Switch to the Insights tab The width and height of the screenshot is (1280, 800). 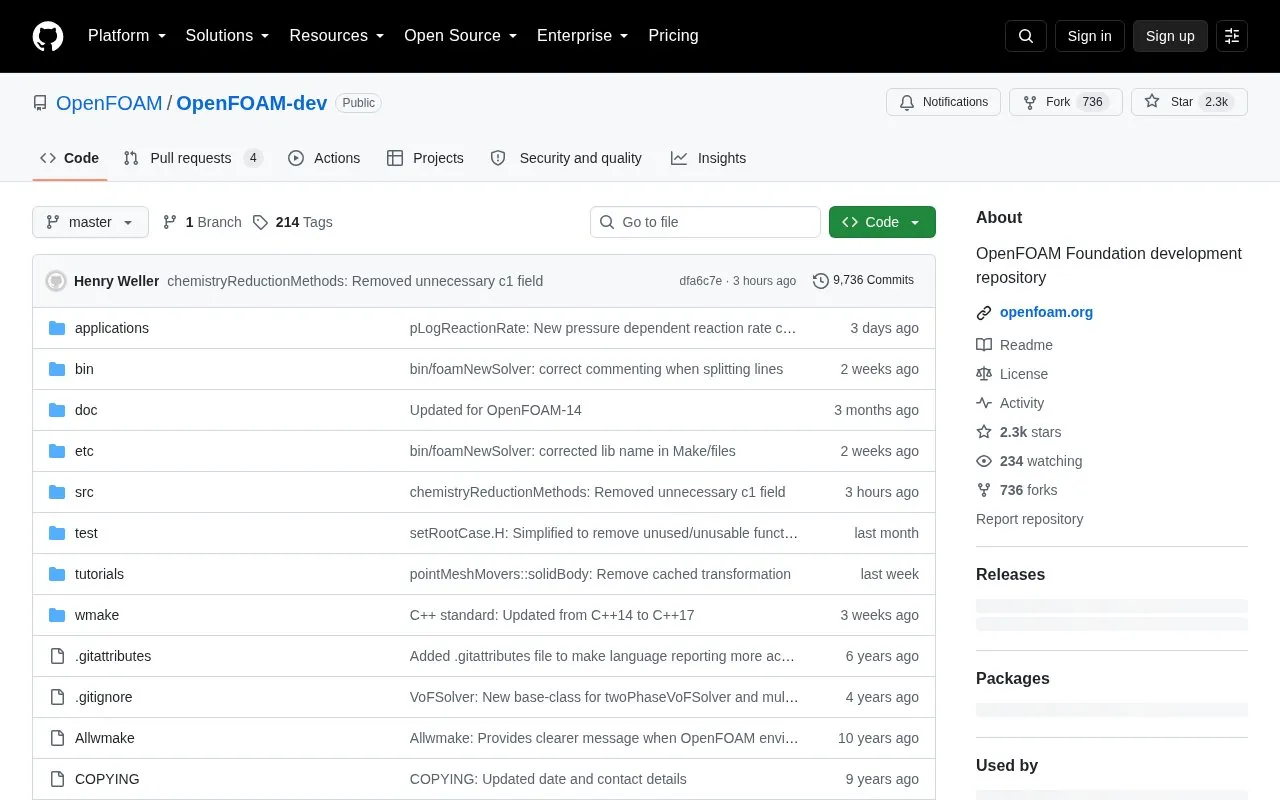[x=708, y=158]
